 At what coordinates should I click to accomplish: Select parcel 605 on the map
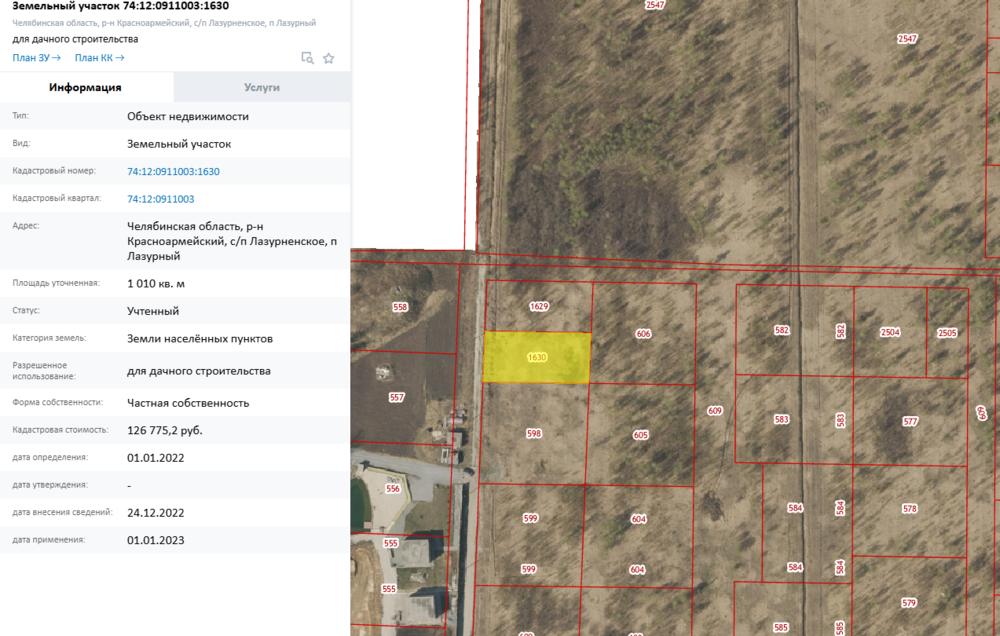641,435
